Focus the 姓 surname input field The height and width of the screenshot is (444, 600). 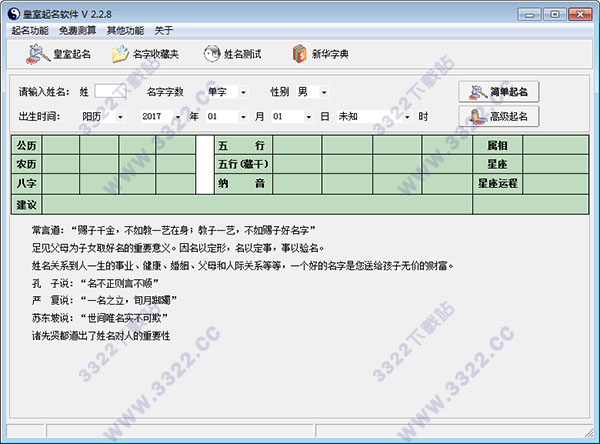110,91
